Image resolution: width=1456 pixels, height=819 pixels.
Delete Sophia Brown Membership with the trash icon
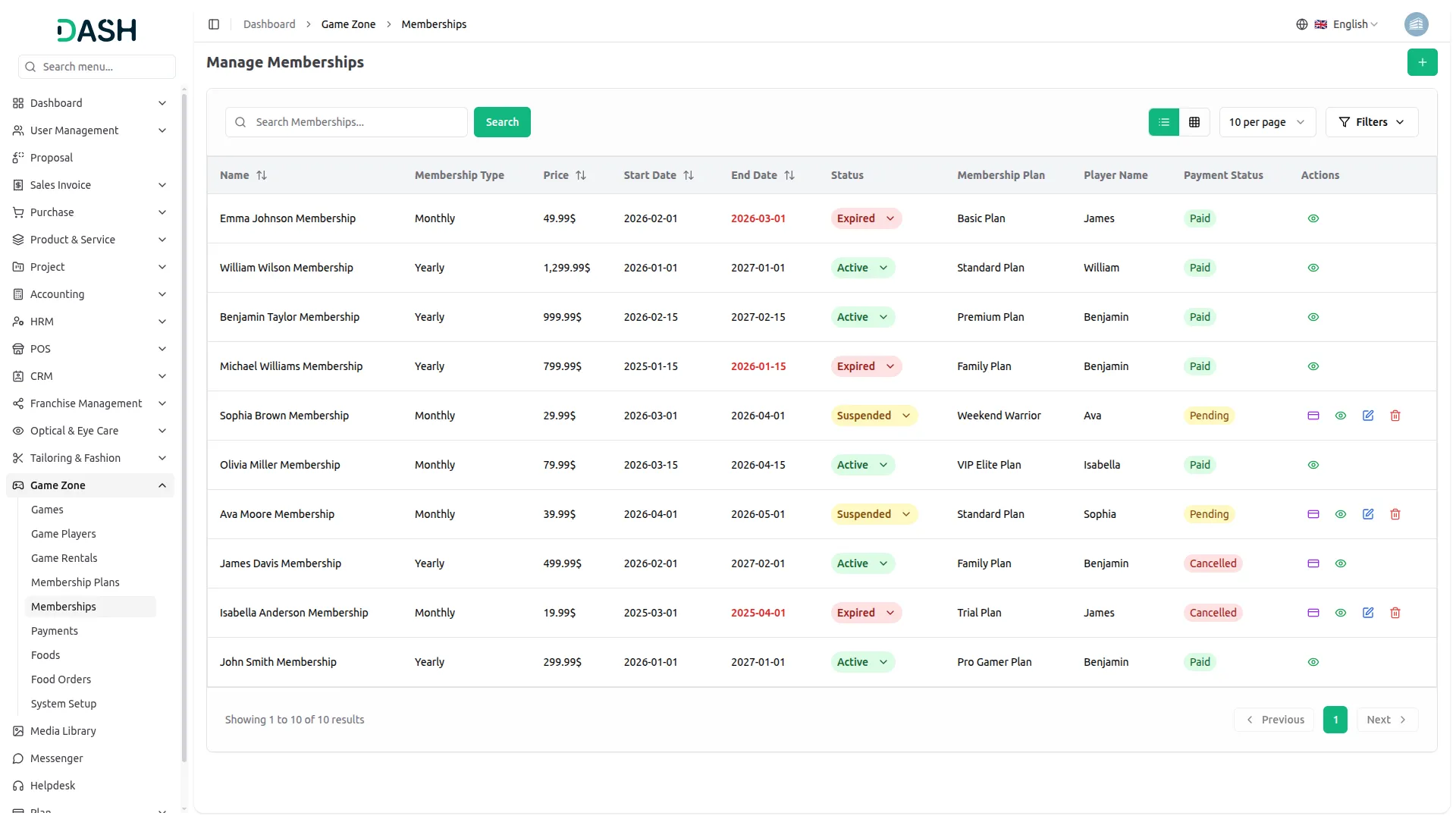coord(1395,416)
